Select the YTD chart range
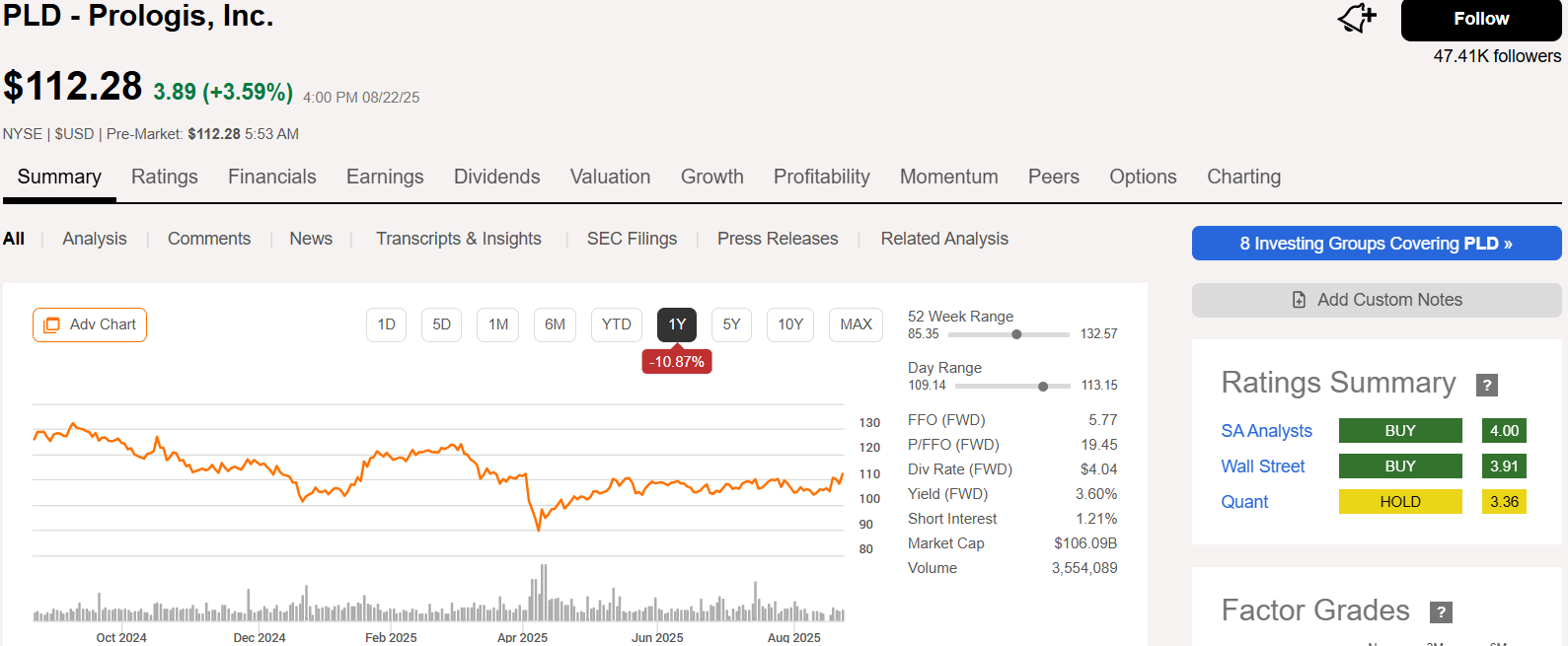 (617, 324)
